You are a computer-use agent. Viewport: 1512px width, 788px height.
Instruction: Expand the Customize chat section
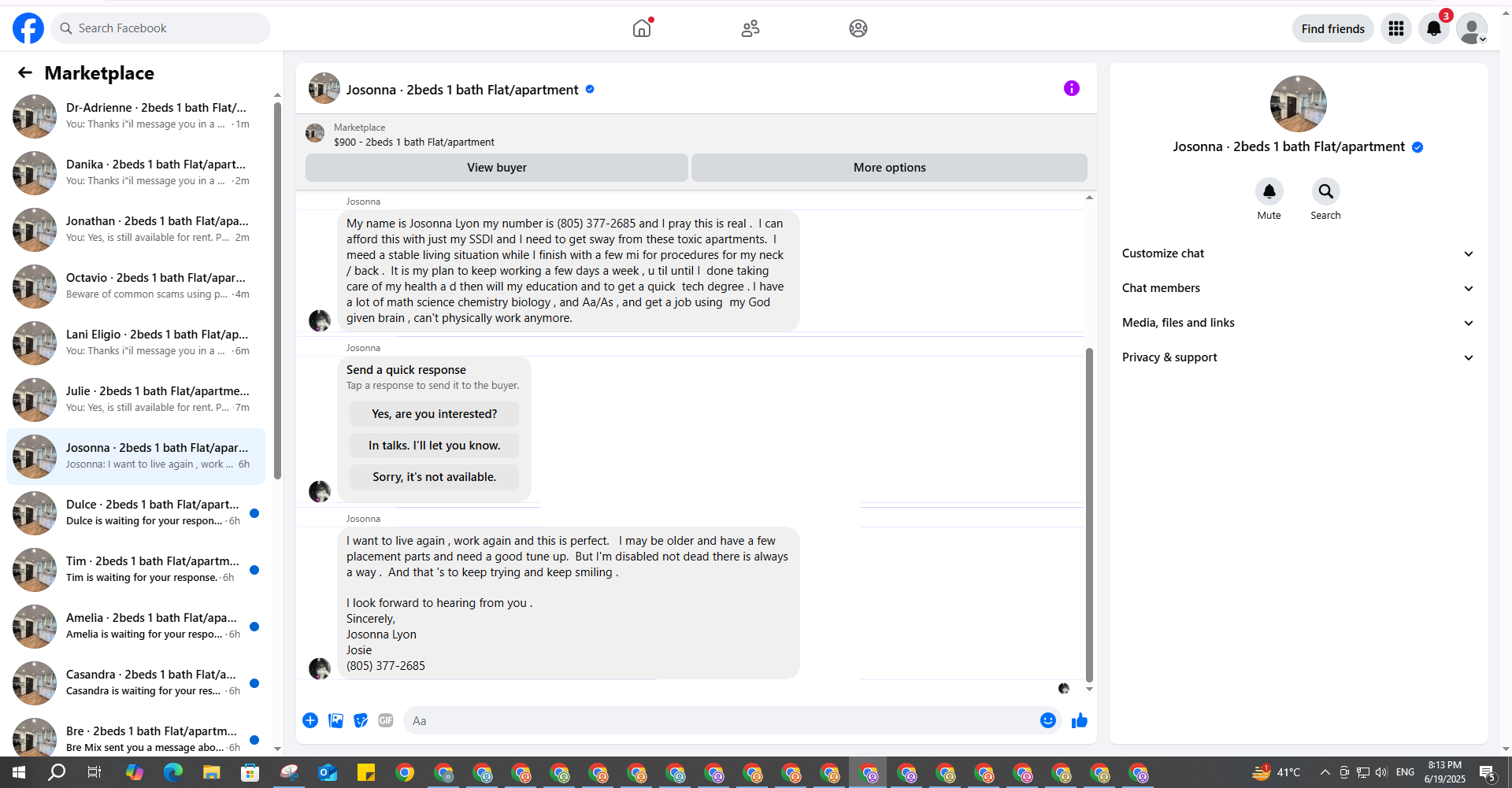coord(1299,253)
